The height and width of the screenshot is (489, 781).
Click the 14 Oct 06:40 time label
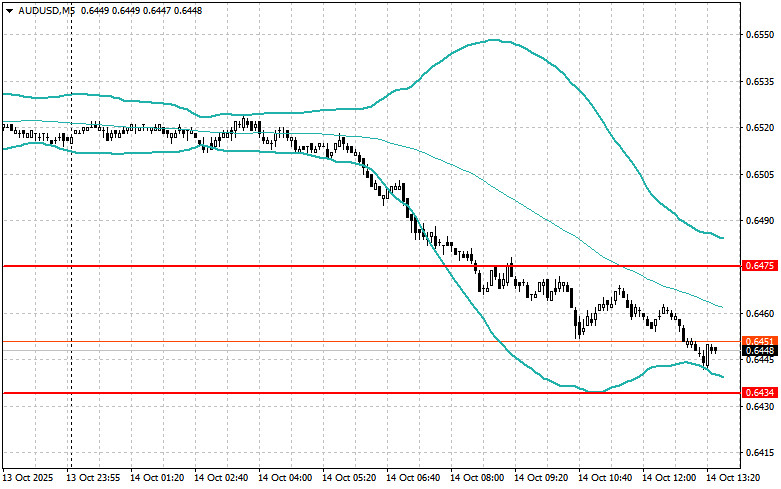point(413,478)
